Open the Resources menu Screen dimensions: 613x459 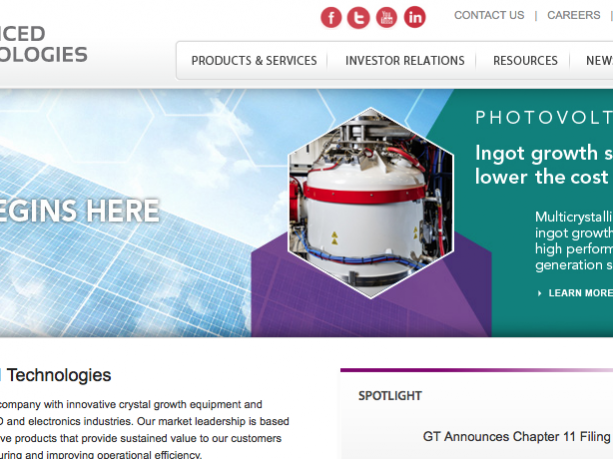pos(525,61)
